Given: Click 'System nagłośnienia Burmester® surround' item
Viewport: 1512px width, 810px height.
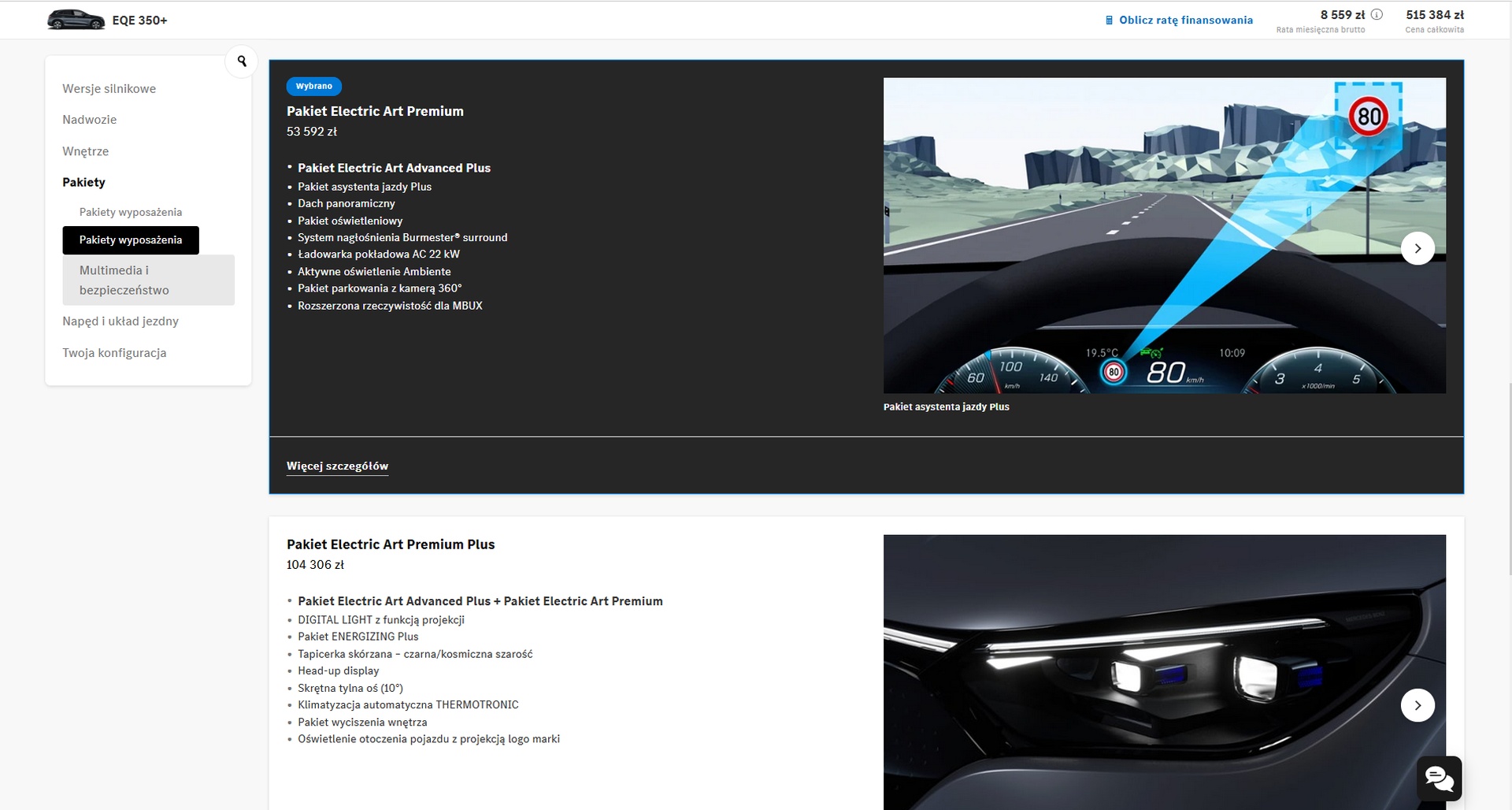Looking at the screenshot, I should (402, 238).
